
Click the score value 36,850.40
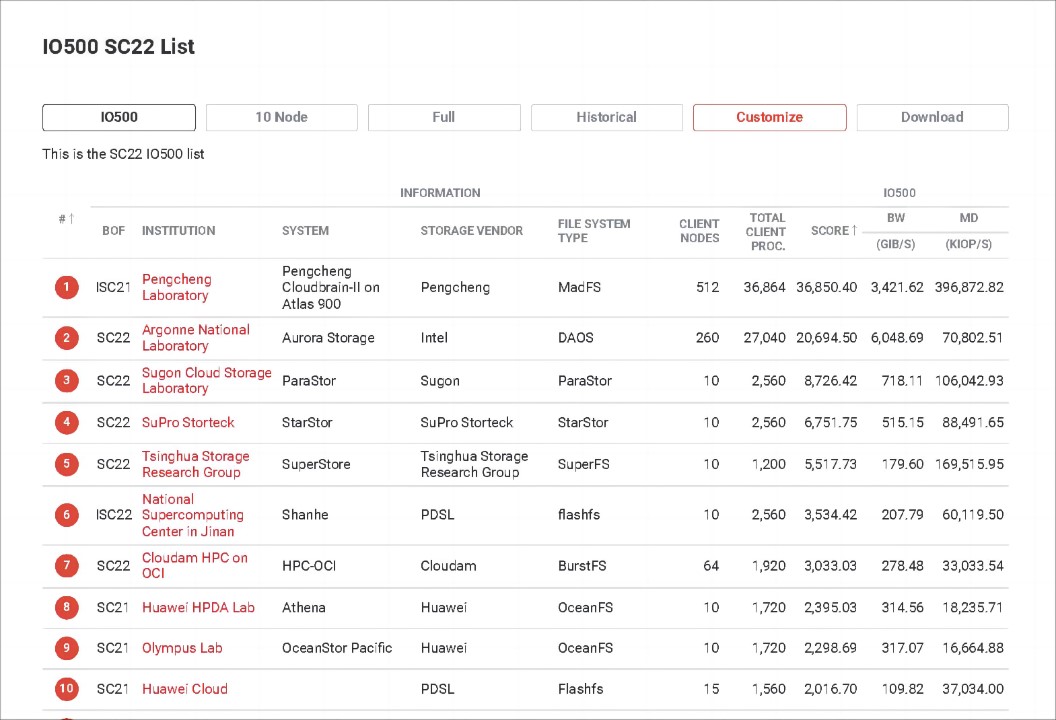[x=826, y=288]
